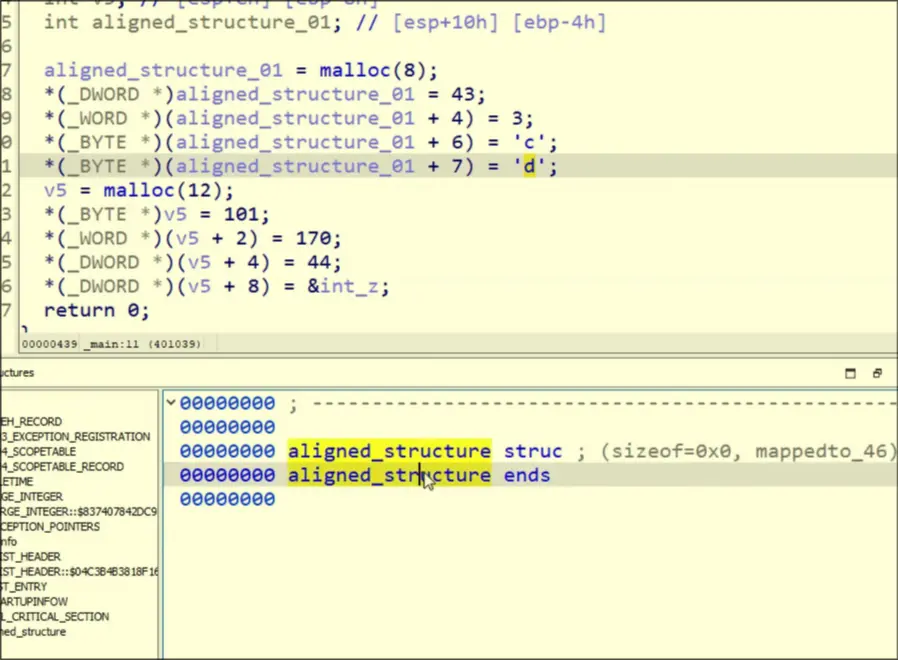
Task: Select the RTL_CRITICAL_SECTION structure entry
Action: [x=55, y=617]
